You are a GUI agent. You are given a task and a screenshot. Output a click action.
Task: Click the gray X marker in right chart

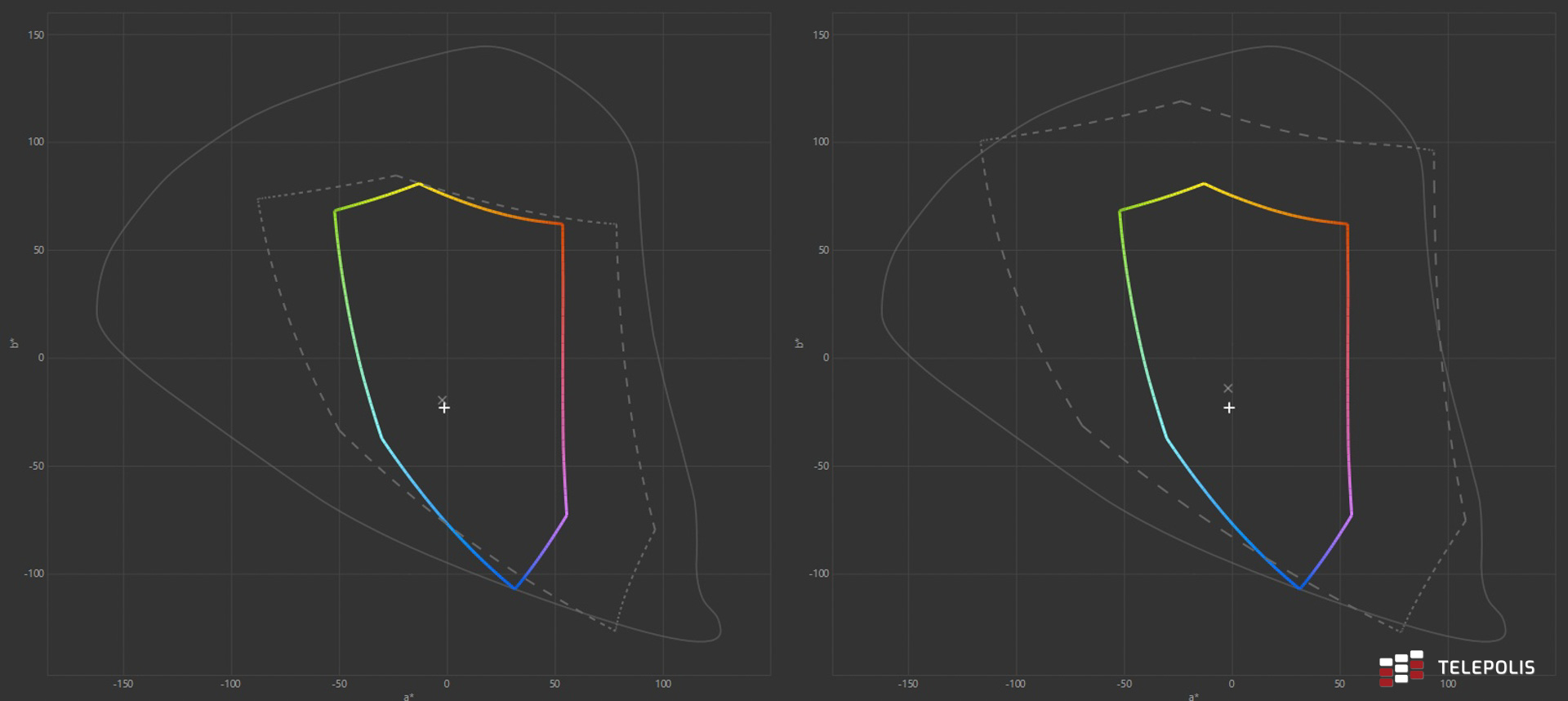pyautogui.click(x=1227, y=388)
